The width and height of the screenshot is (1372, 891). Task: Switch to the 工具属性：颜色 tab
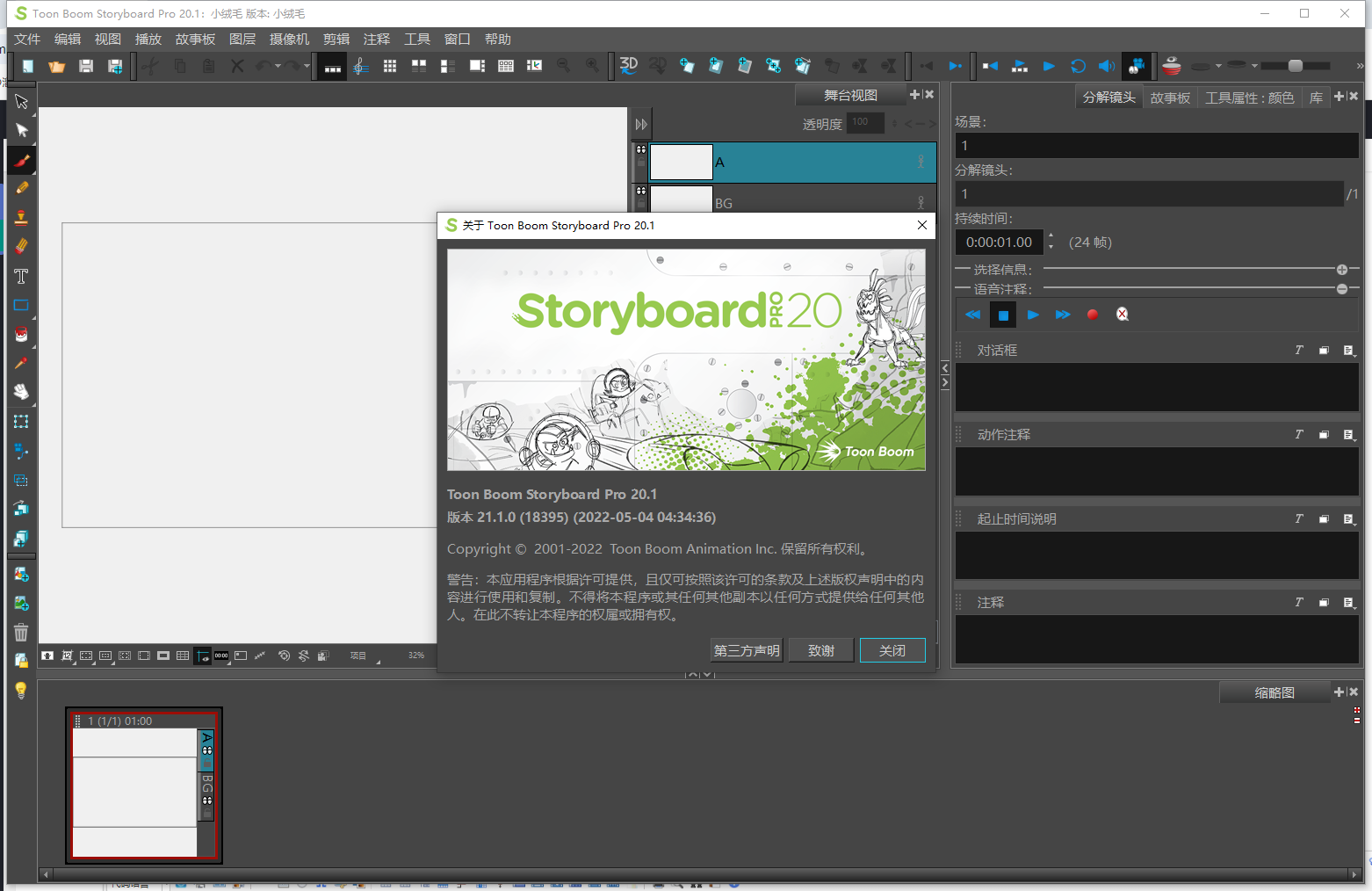point(1249,98)
